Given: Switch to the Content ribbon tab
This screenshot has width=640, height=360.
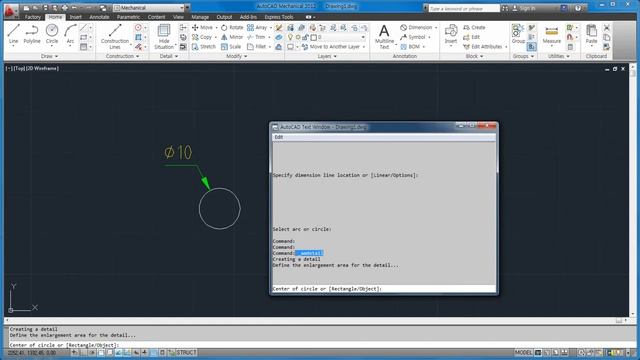Looking at the screenshot, I should (156, 17).
